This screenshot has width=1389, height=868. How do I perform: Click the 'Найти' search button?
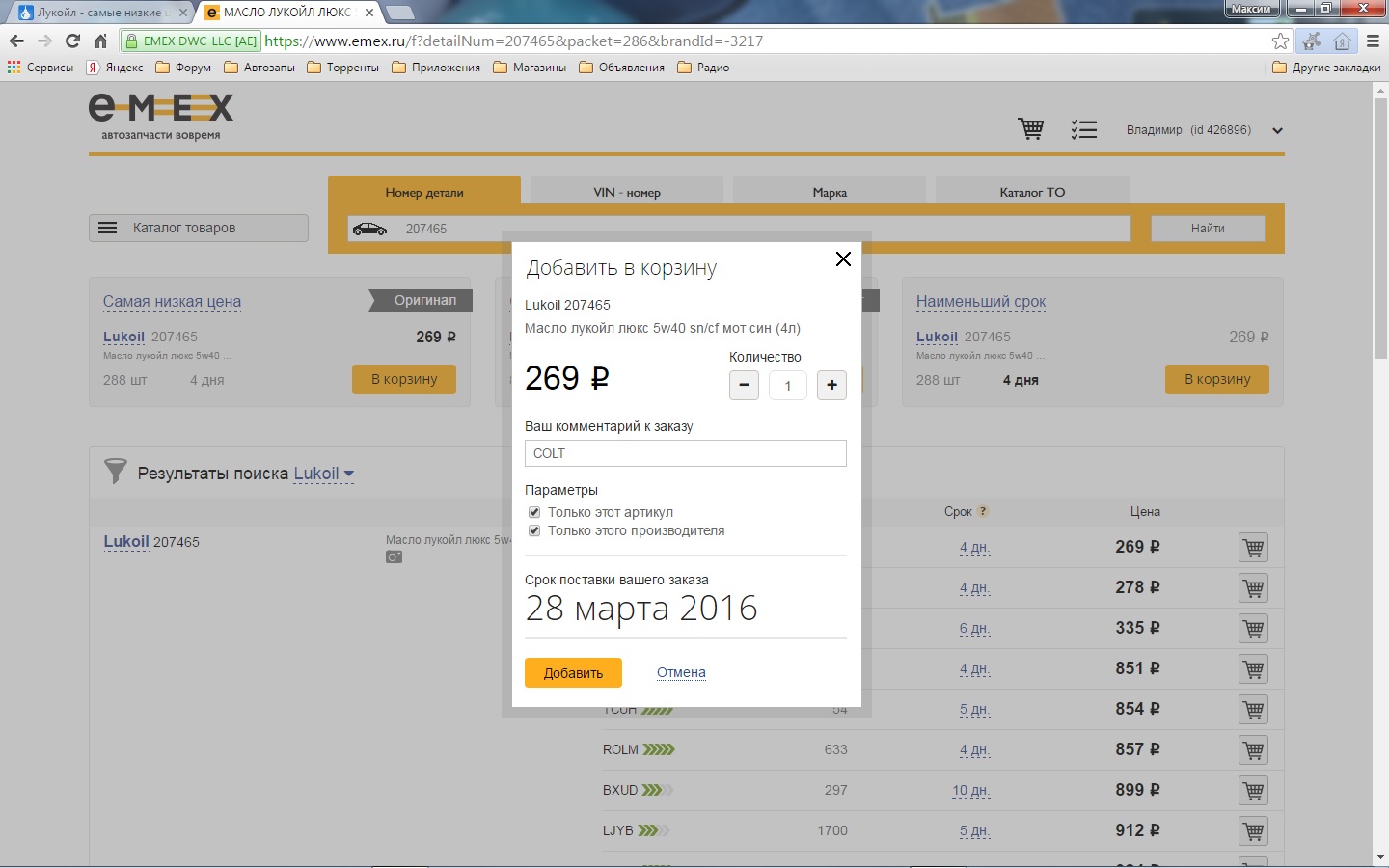1208,229
